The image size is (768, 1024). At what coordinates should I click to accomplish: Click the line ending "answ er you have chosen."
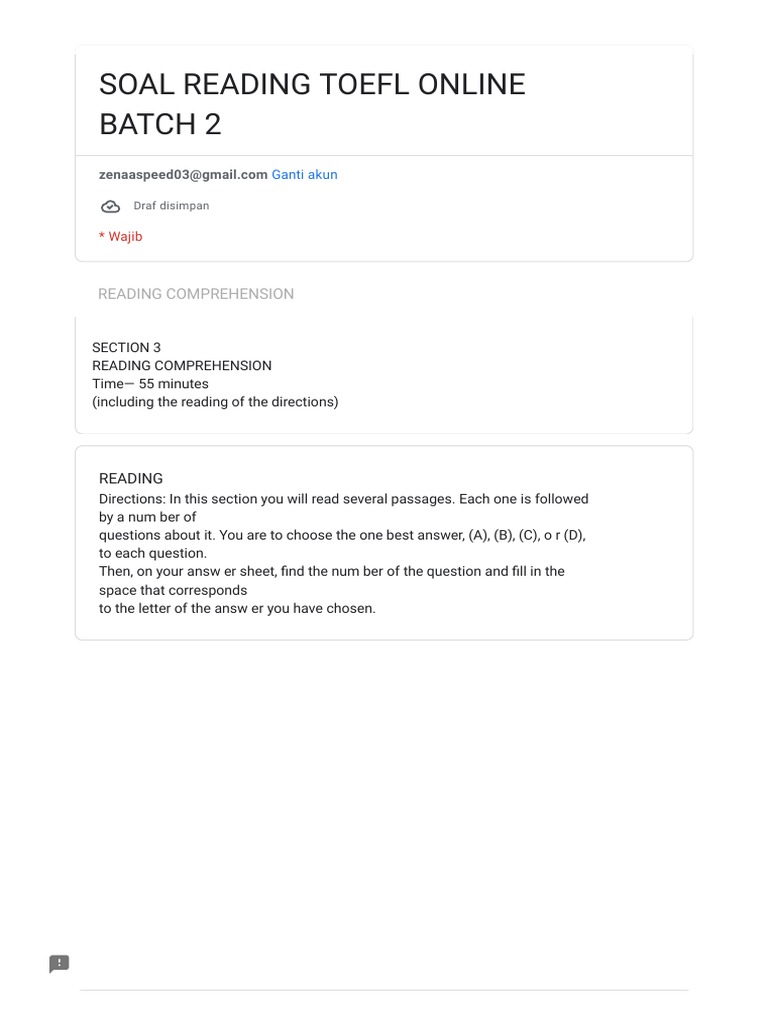pyautogui.click(x=237, y=608)
